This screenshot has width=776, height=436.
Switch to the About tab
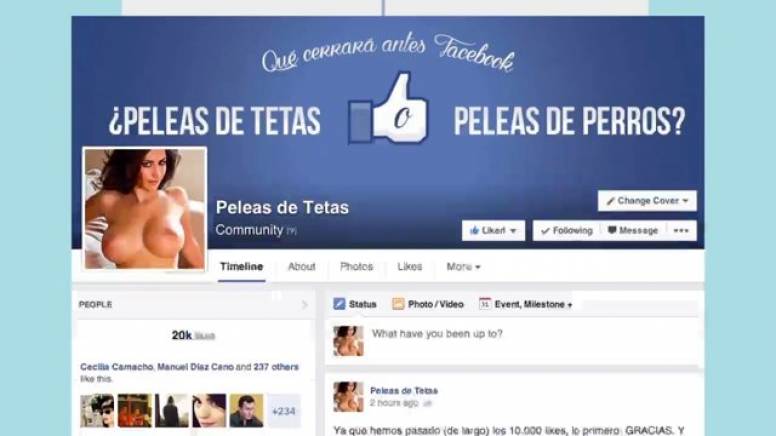tap(301, 267)
